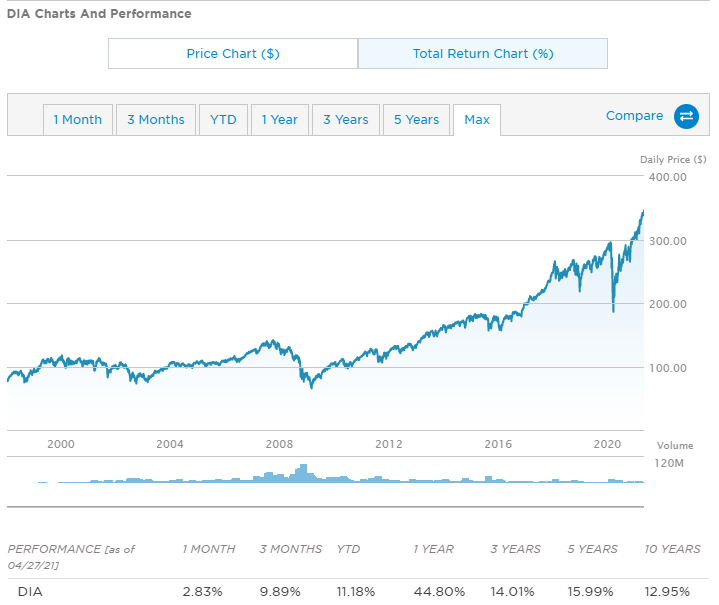The height and width of the screenshot is (605, 719).
Task: Click the 2008 volume spike bar
Action: 303,473
